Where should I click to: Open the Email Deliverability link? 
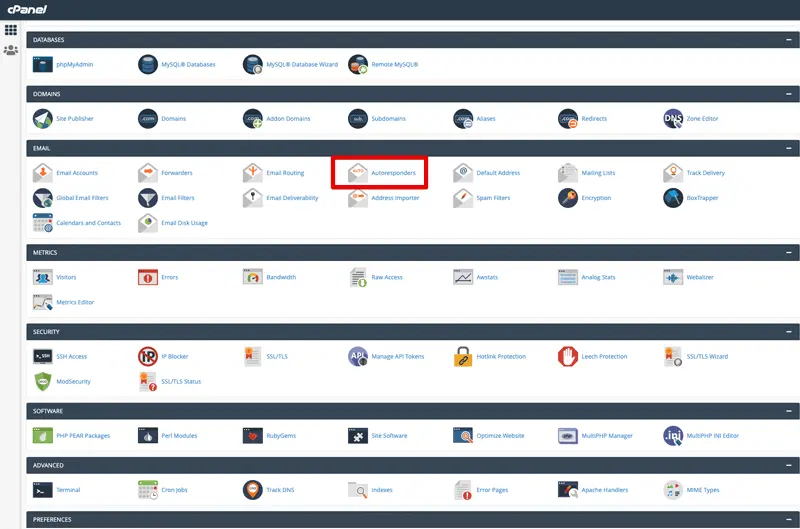click(x=292, y=198)
